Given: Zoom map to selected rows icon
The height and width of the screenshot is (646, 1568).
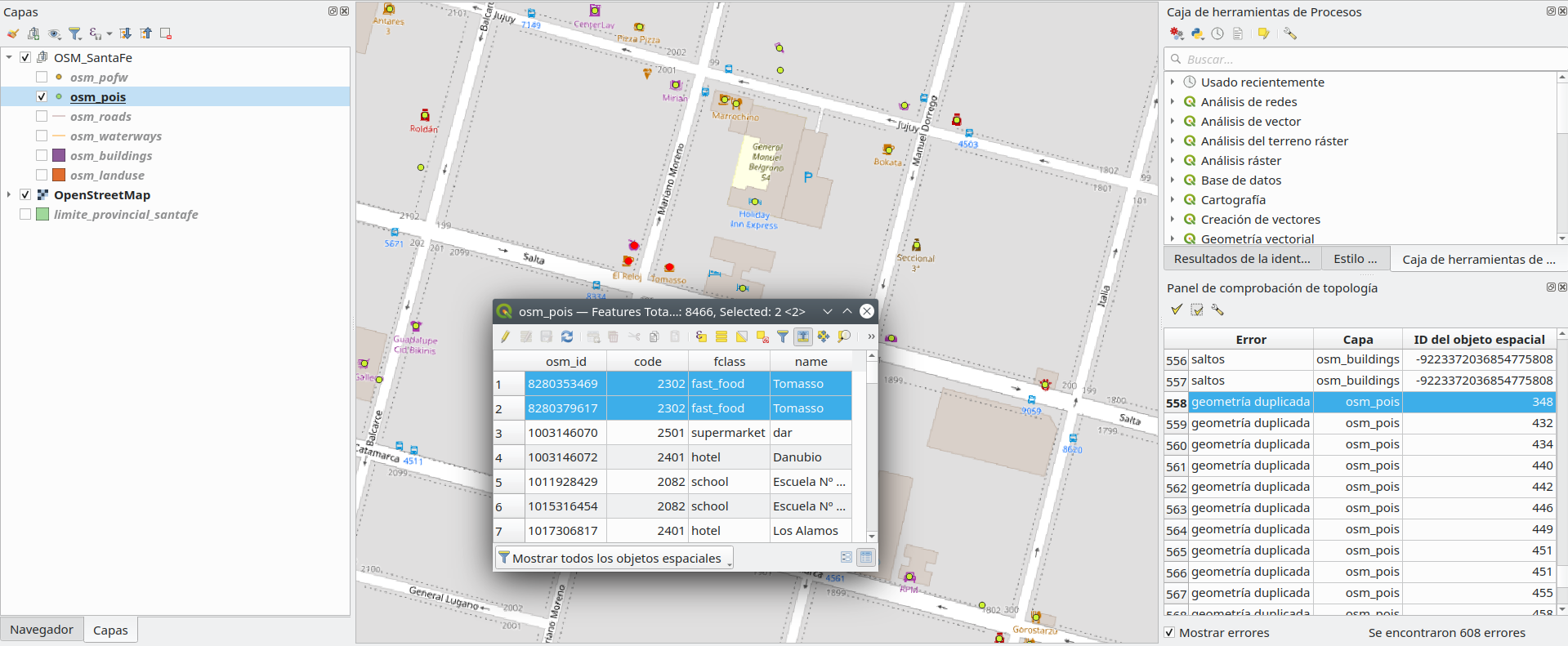Looking at the screenshot, I should click(x=844, y=336).
